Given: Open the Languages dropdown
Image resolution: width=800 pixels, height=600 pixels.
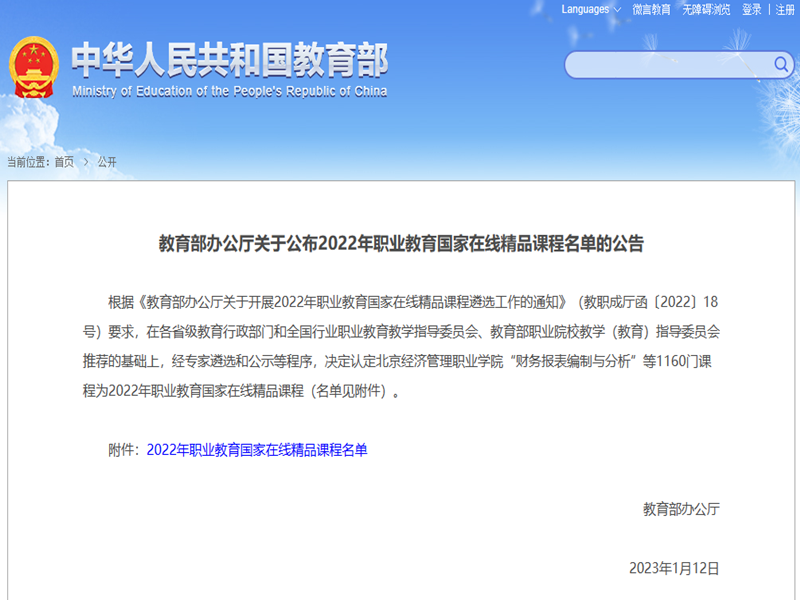Looking at the screenshot, I should (591, 9).
